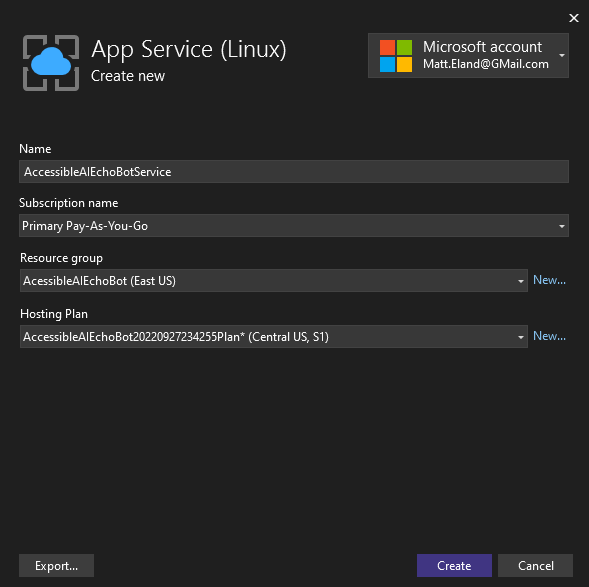This screenshot has width=589, height=587.
Task: Expand the Resource group dropdown arrow
Action: click(521, 281)
